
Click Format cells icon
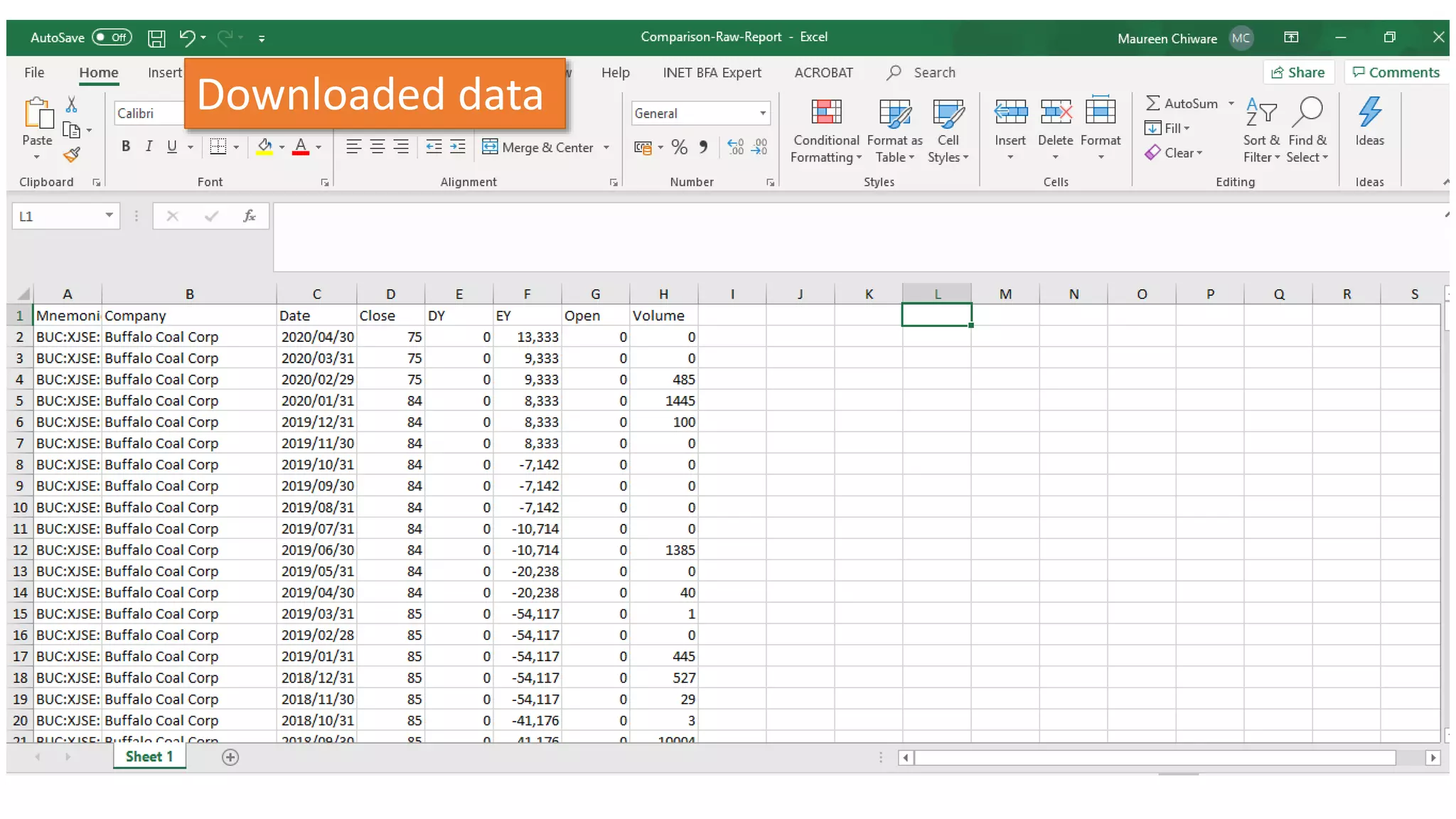coord(1101,111)
